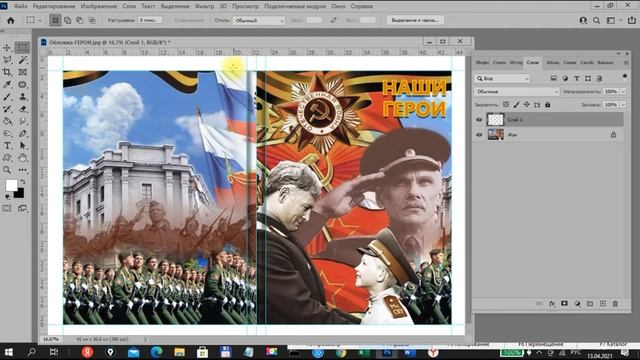Click the share icon at top right

(631, 20)
